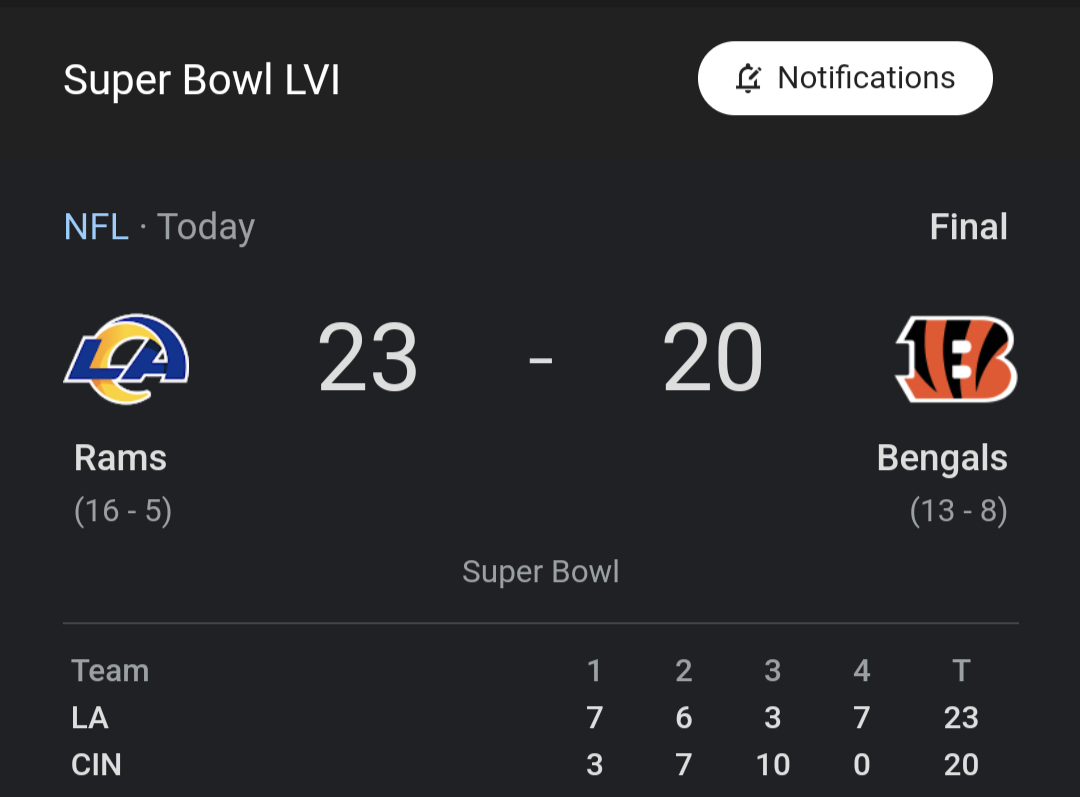Open the Super Bowl round label
Image resolution: width=1080 pixels, height=797 pixels.
tap(540, 571)
